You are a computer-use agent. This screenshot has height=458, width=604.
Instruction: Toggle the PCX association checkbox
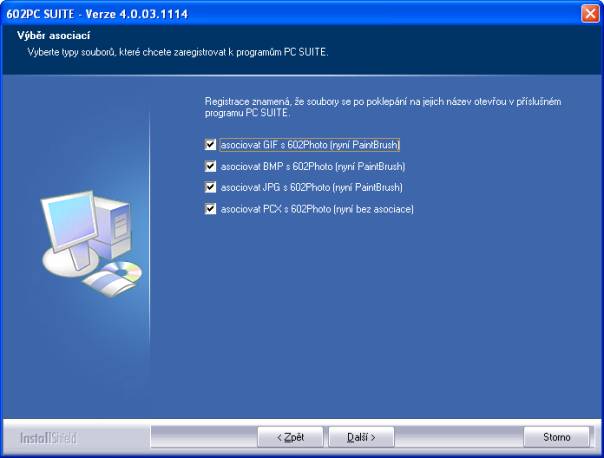[x=210, y=209]
